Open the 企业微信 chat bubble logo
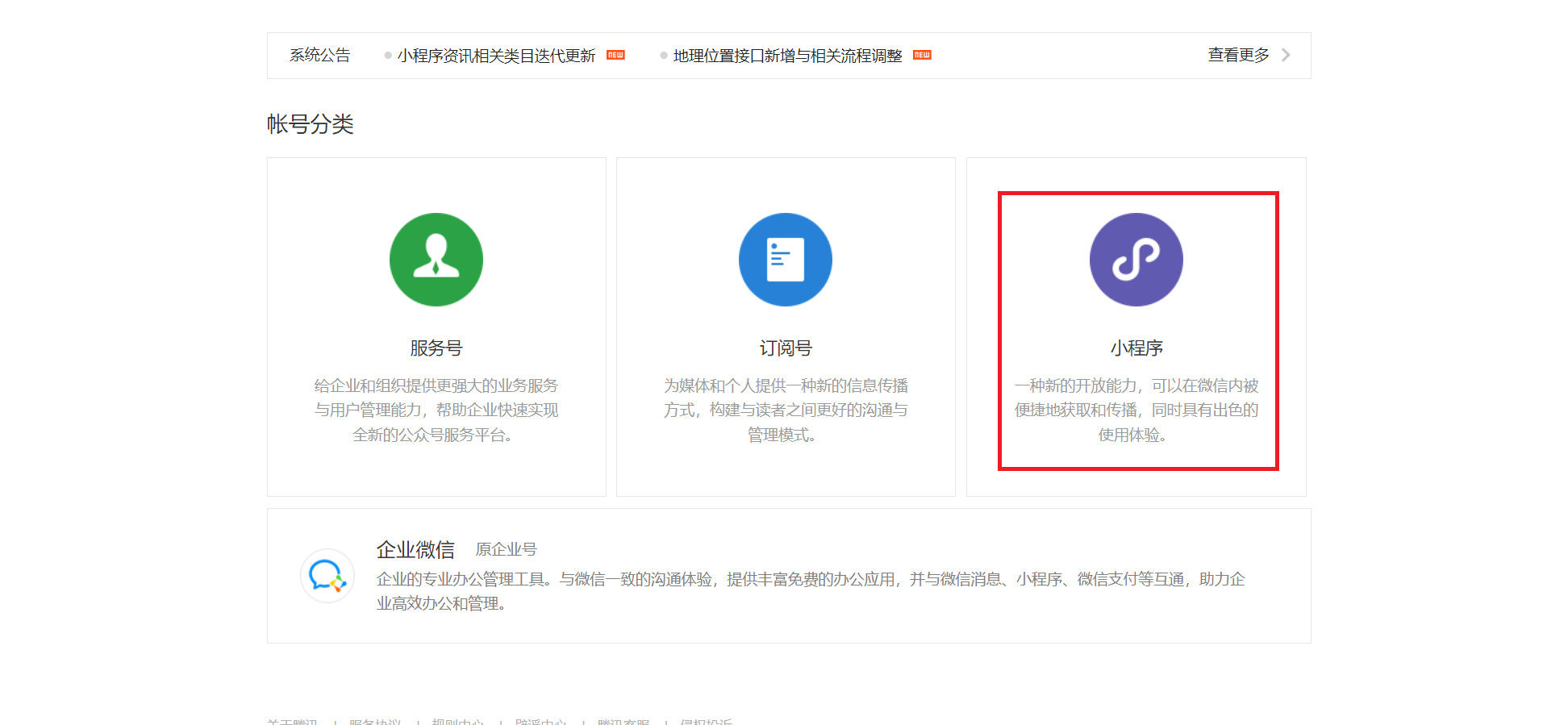This screenshot has height=725, width=1568. tap(327, 576)
